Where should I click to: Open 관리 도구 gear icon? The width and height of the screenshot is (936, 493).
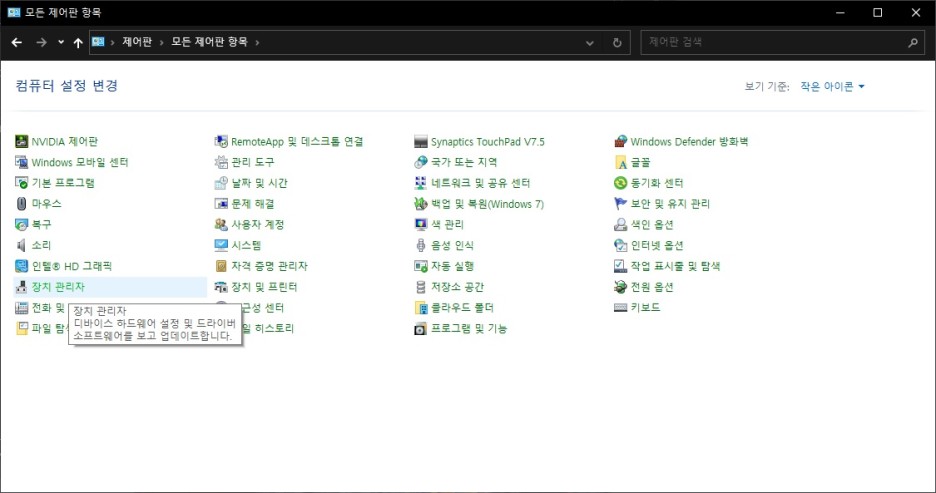(x=221, y=162)
